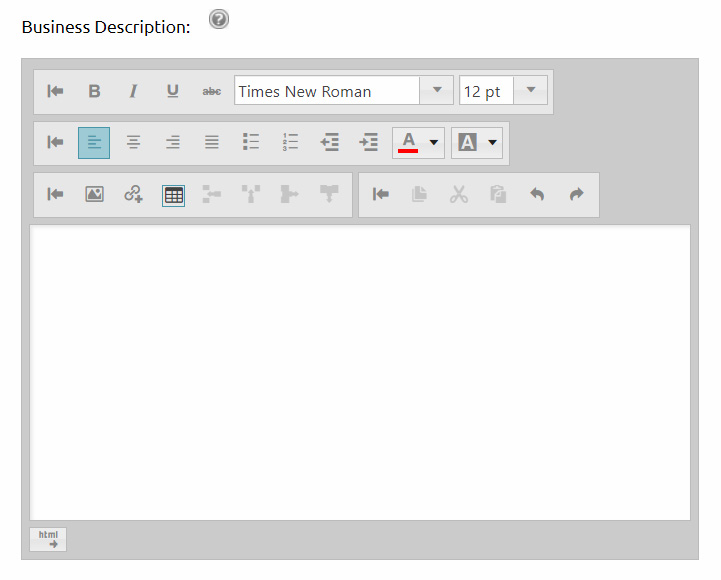721x580 pixels.
Task: Justify the paragraph text
Action: point(212,143)
